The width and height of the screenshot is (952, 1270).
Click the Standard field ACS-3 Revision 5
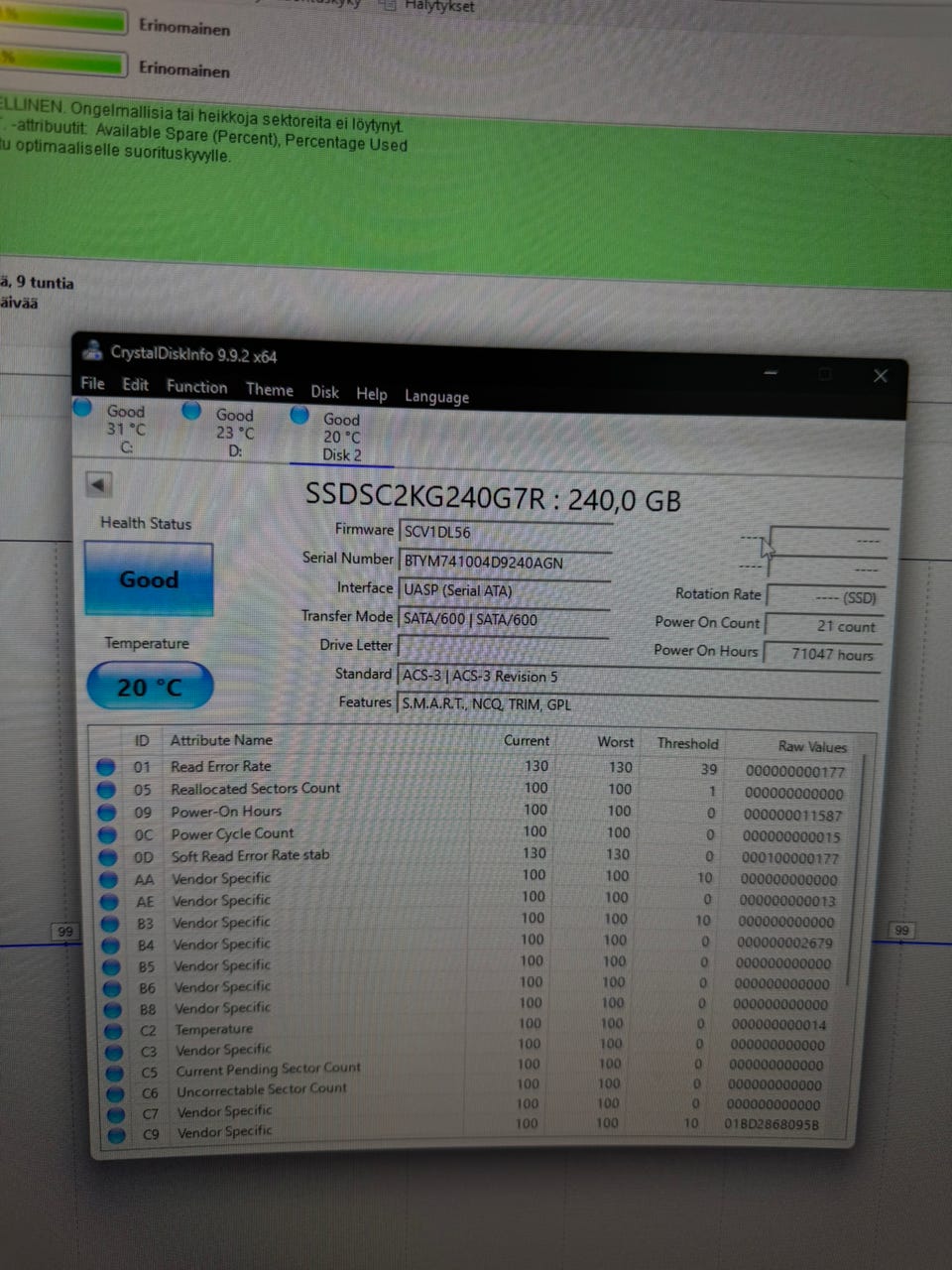coord(638,677)
